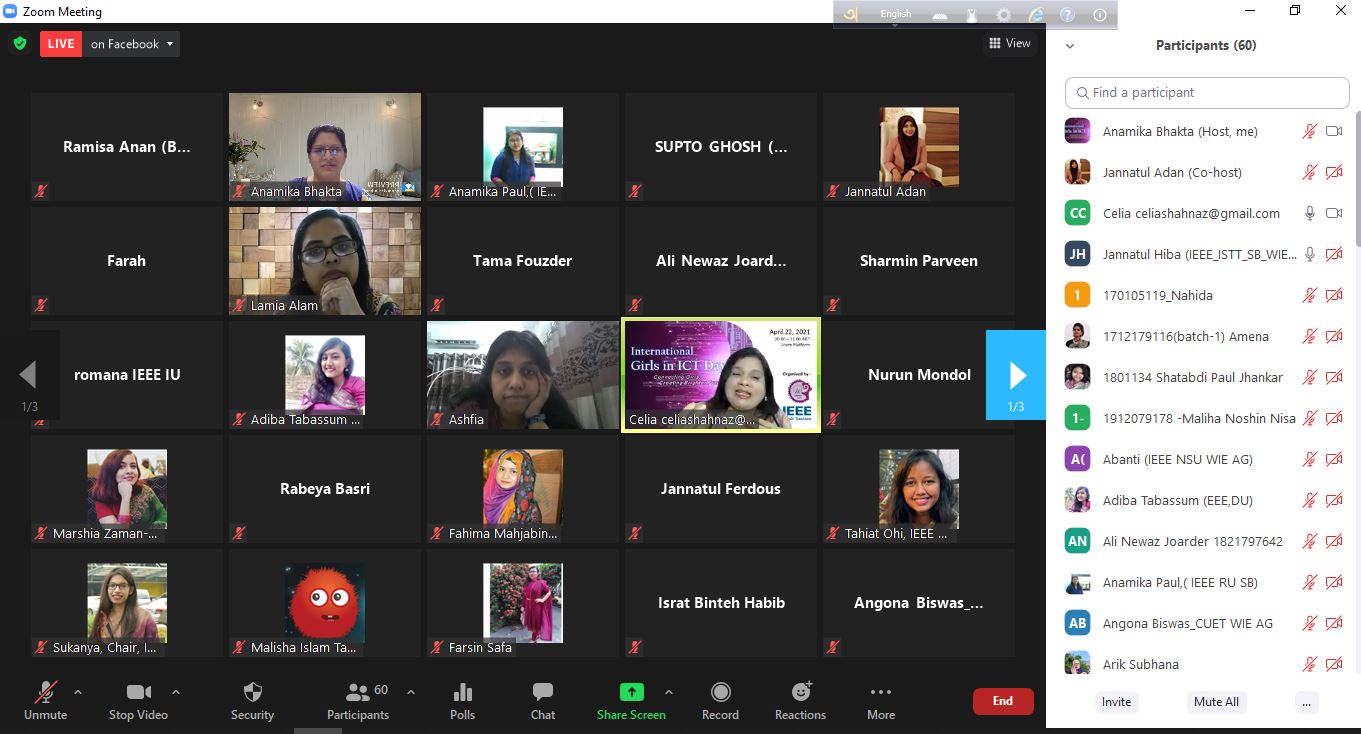Click the Mute All button
This screenshot has height=734, width=1361.
1216,702
